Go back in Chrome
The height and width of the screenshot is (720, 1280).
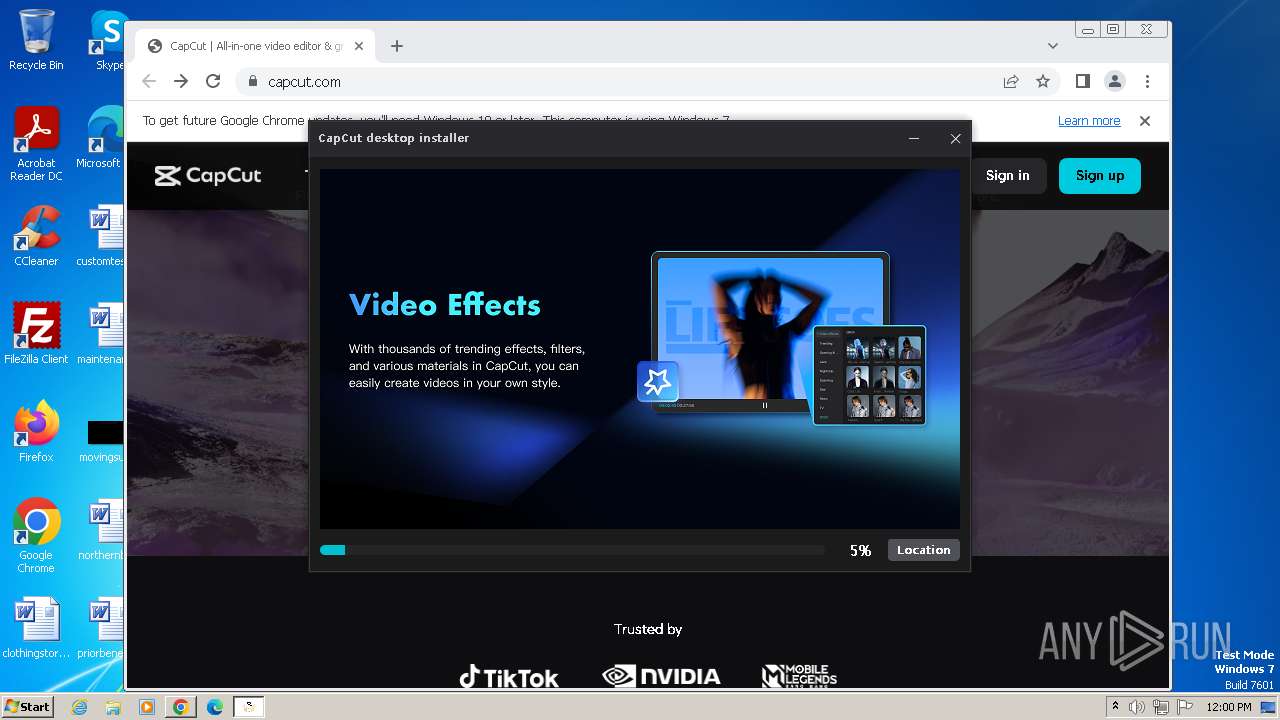tap(149, 82)
